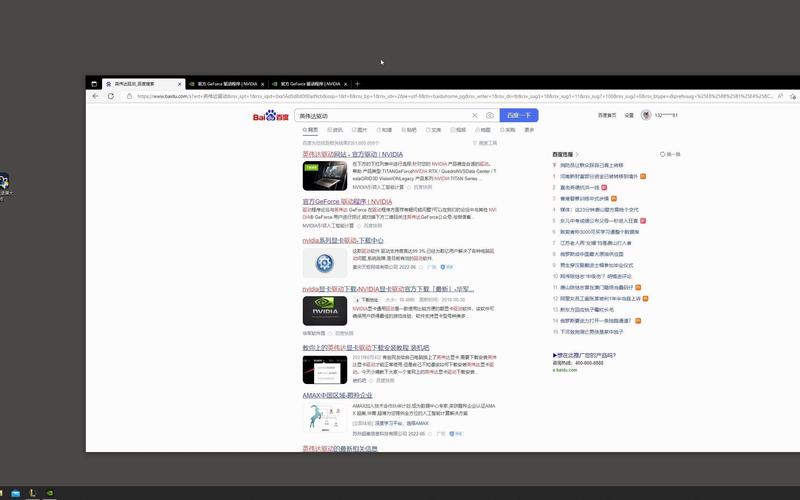Open the reader view icon in address bar
This screenshot has width=800, height=500.
(780, 96)
